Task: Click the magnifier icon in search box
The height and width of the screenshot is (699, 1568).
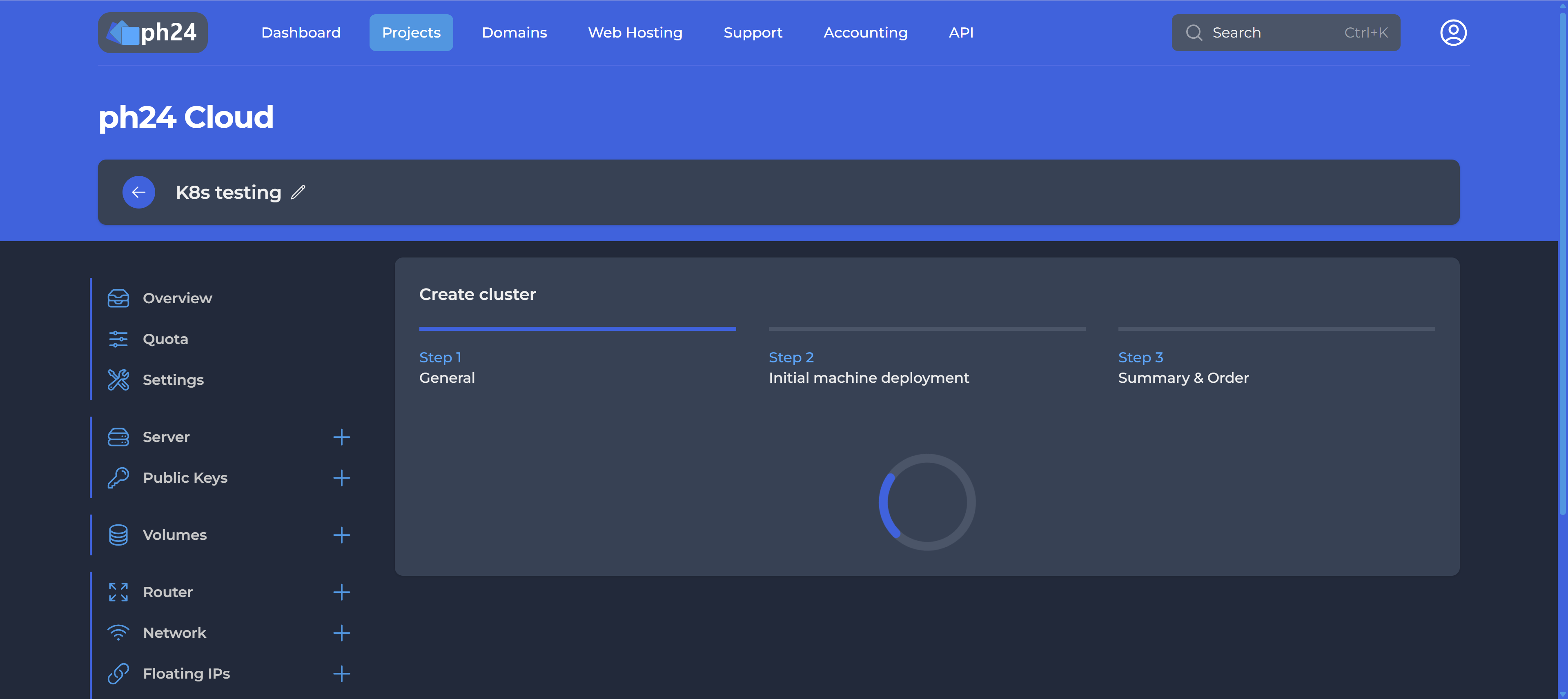Action: (1194, 32)
